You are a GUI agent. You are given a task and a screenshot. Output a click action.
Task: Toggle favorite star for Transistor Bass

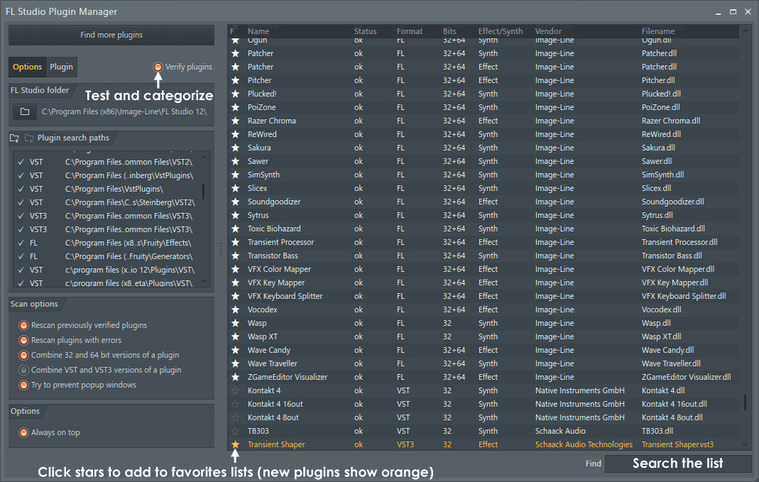[x=235, y=256]
